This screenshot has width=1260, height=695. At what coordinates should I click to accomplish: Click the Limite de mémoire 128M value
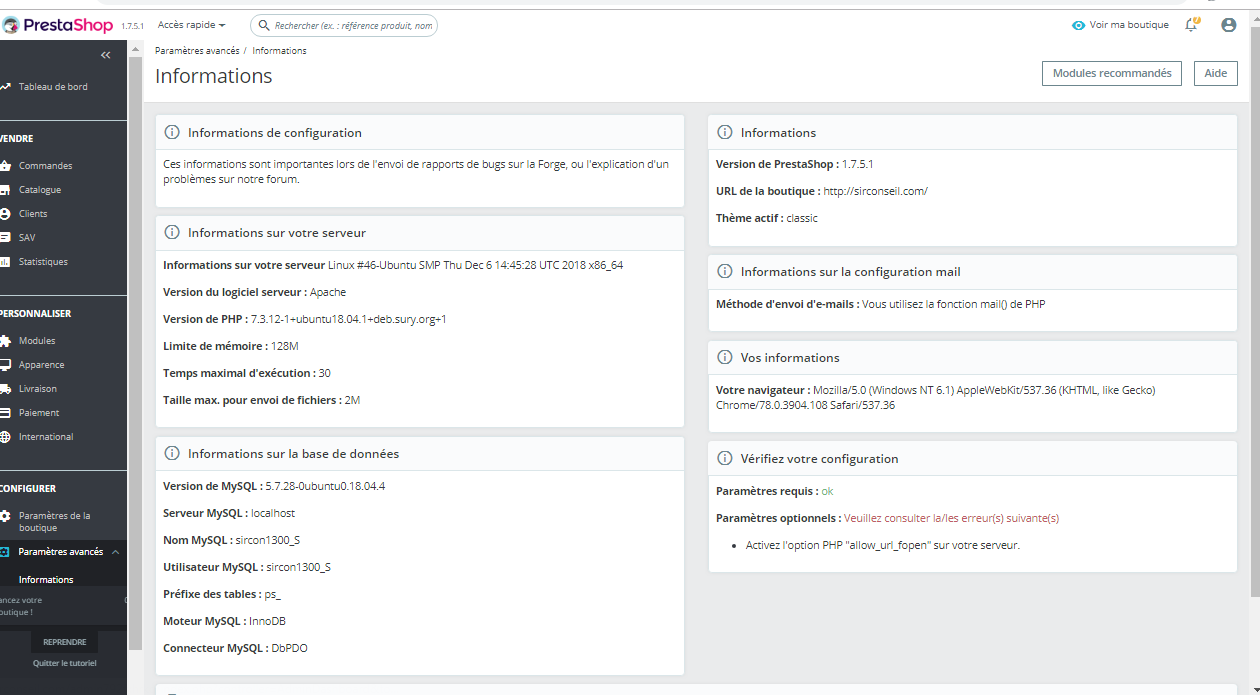285,346
